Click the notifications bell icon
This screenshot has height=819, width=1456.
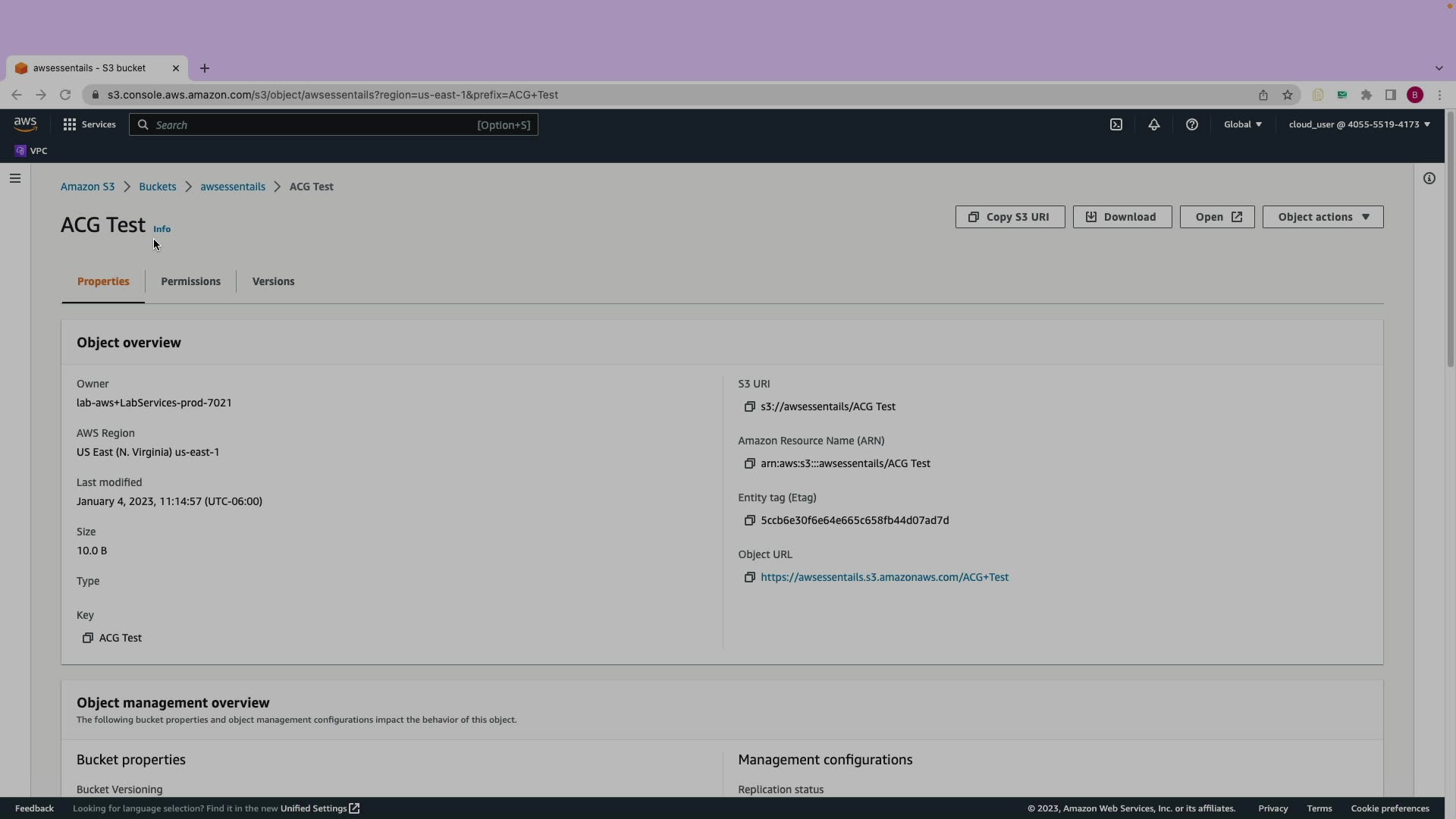click(1153, 124)
